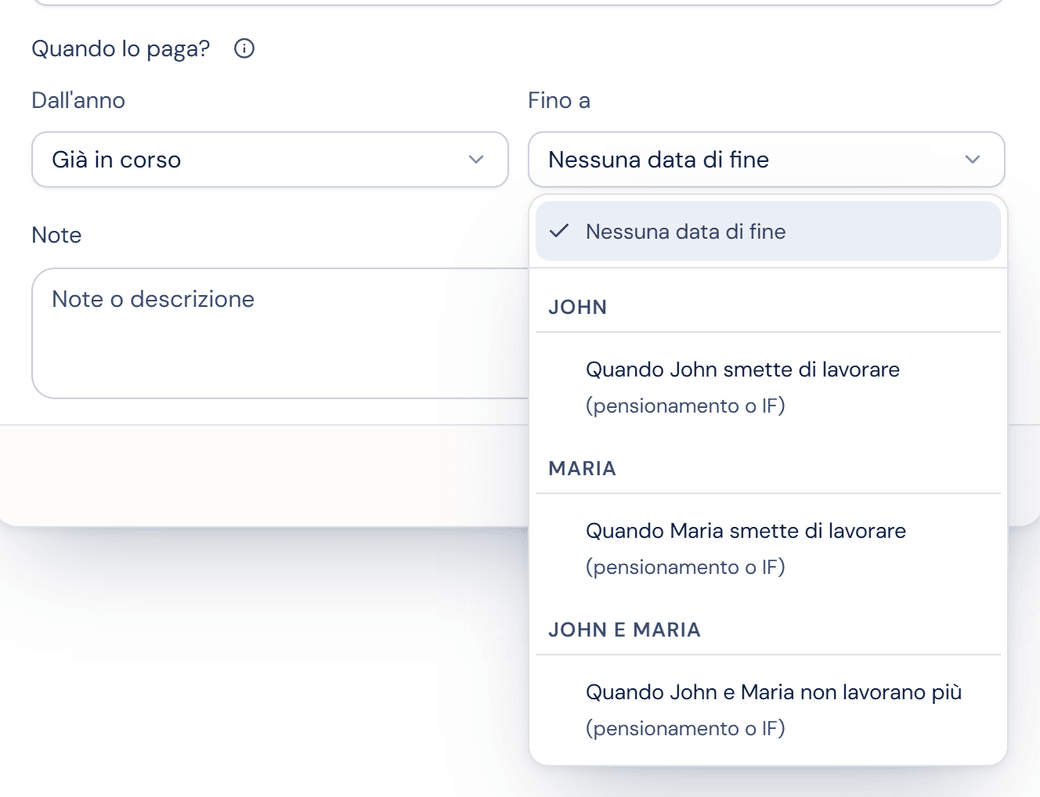Screen dimensions: 1040x797
Task: Click the info icon next to Quando lo paga?
Action: pyautogui.click(x=244, y=48)
